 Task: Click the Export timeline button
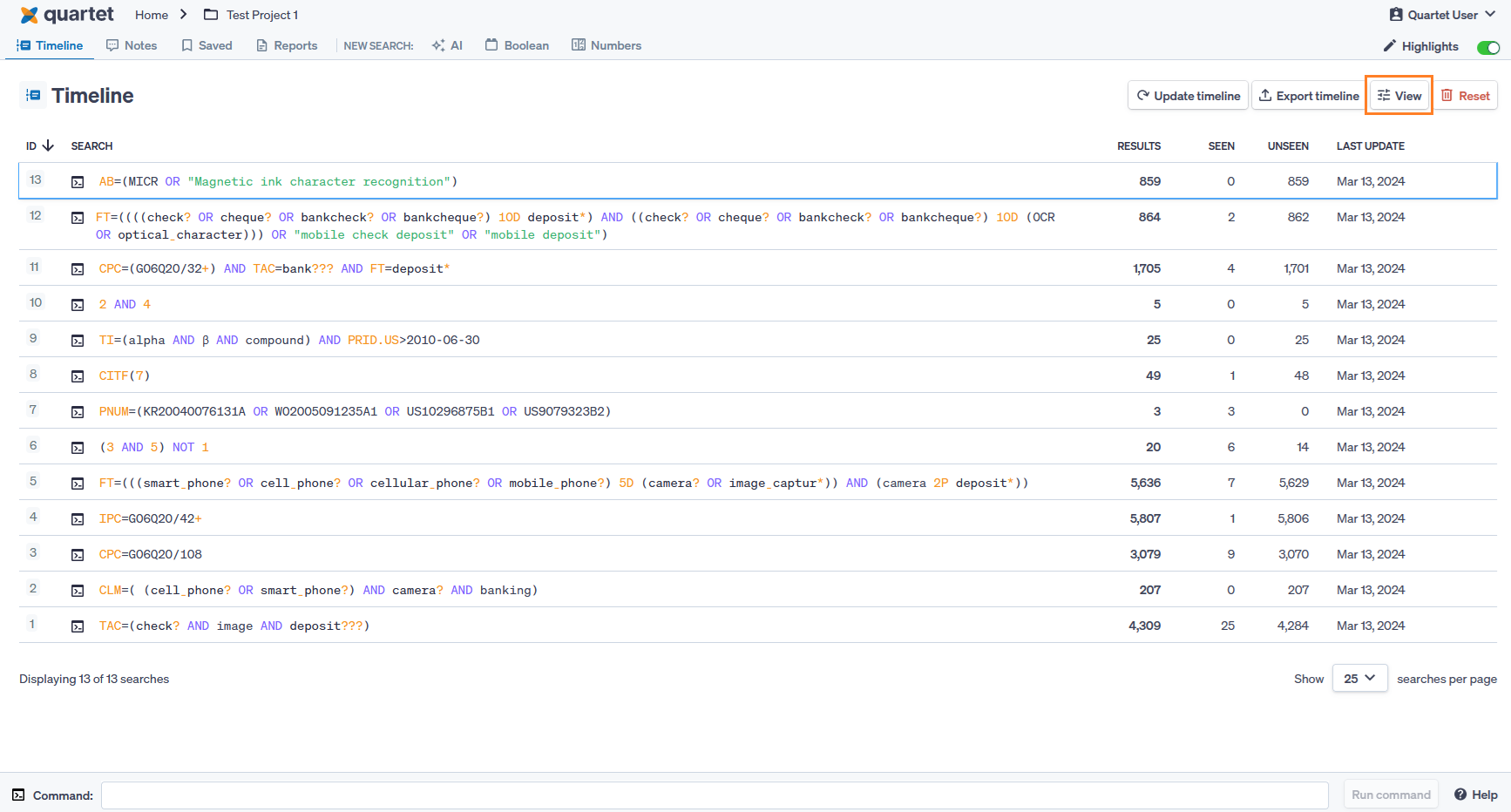point(1308,96)
